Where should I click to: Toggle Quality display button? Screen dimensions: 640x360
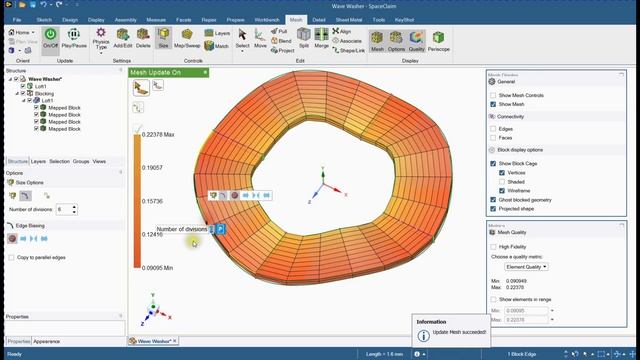tap(416, 41)
